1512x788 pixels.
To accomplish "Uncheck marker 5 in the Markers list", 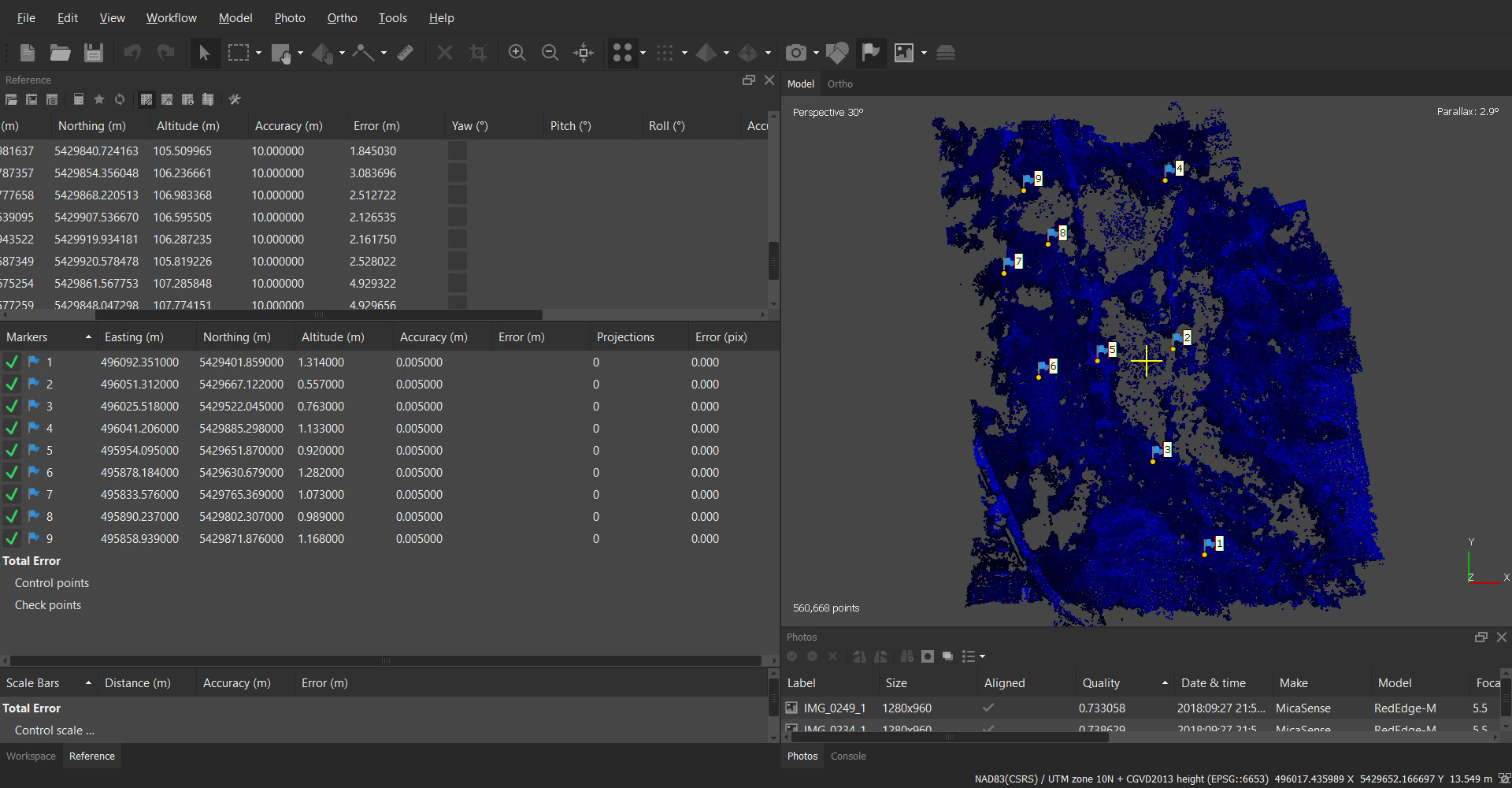I will point(12,450).
